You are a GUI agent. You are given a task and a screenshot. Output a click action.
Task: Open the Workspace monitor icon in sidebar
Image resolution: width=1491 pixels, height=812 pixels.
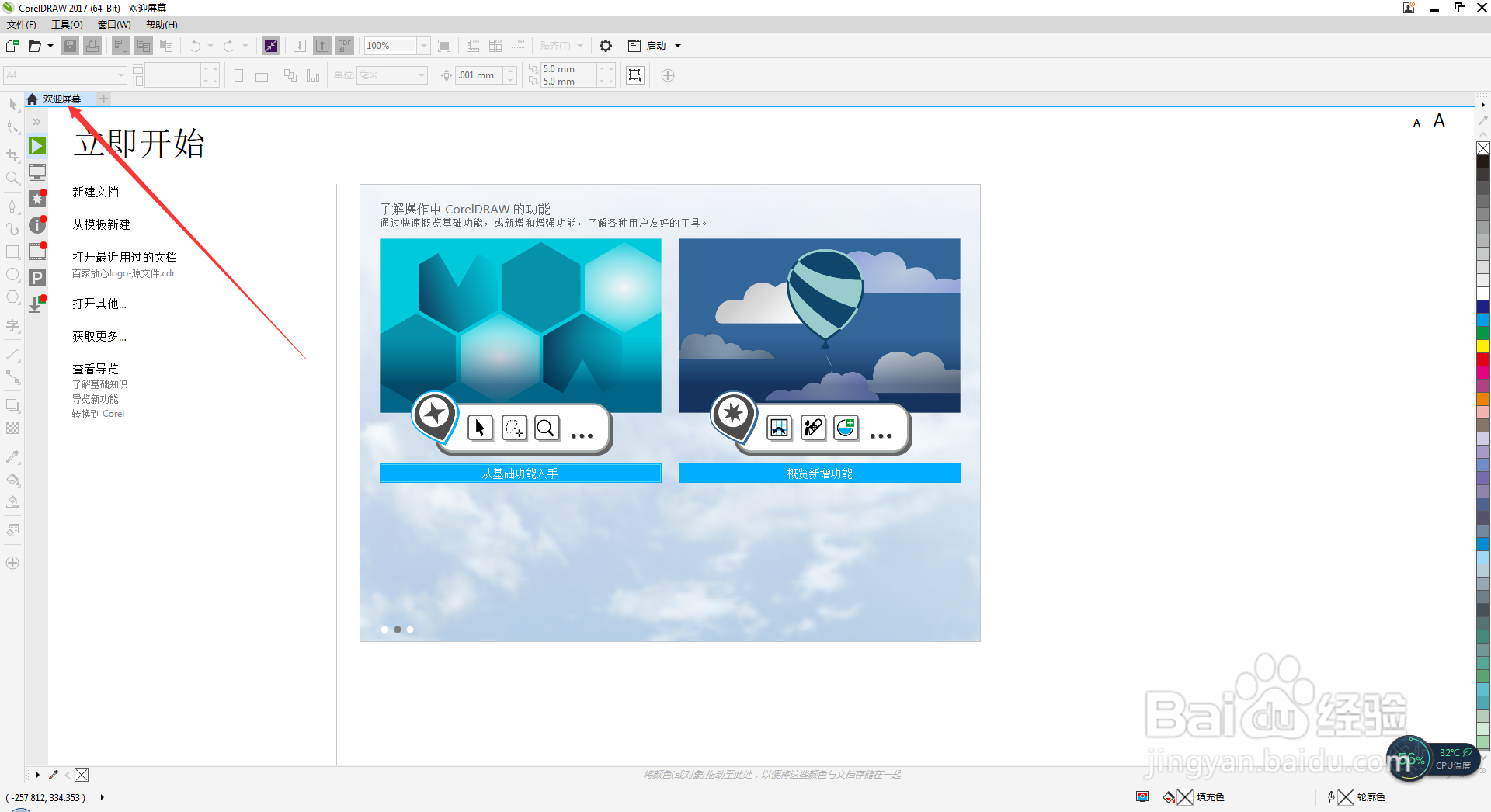(37, 172)
